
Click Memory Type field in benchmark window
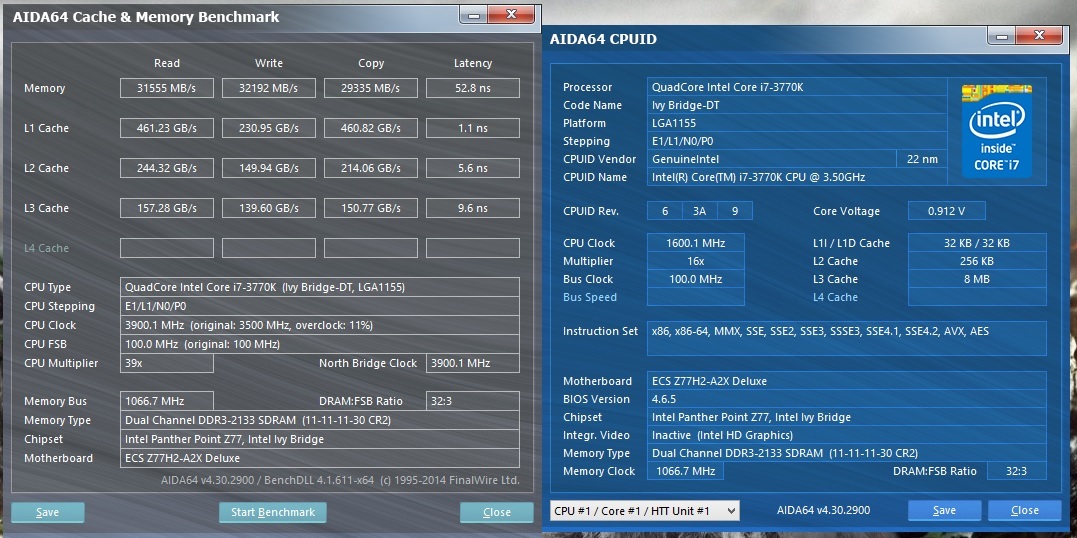[319, 420]
